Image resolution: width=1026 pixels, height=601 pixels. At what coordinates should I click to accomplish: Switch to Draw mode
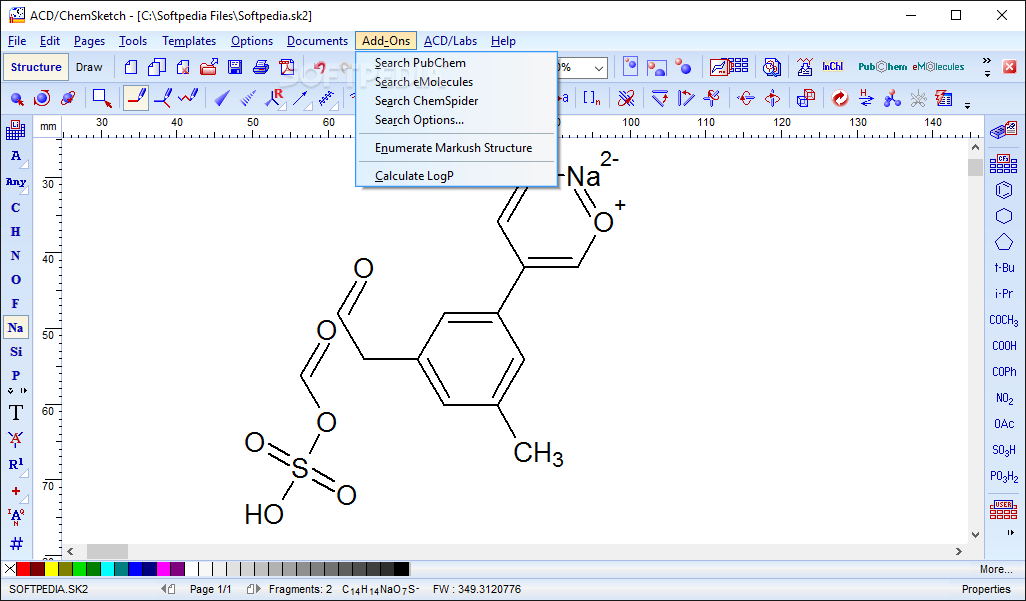[89, 67]
